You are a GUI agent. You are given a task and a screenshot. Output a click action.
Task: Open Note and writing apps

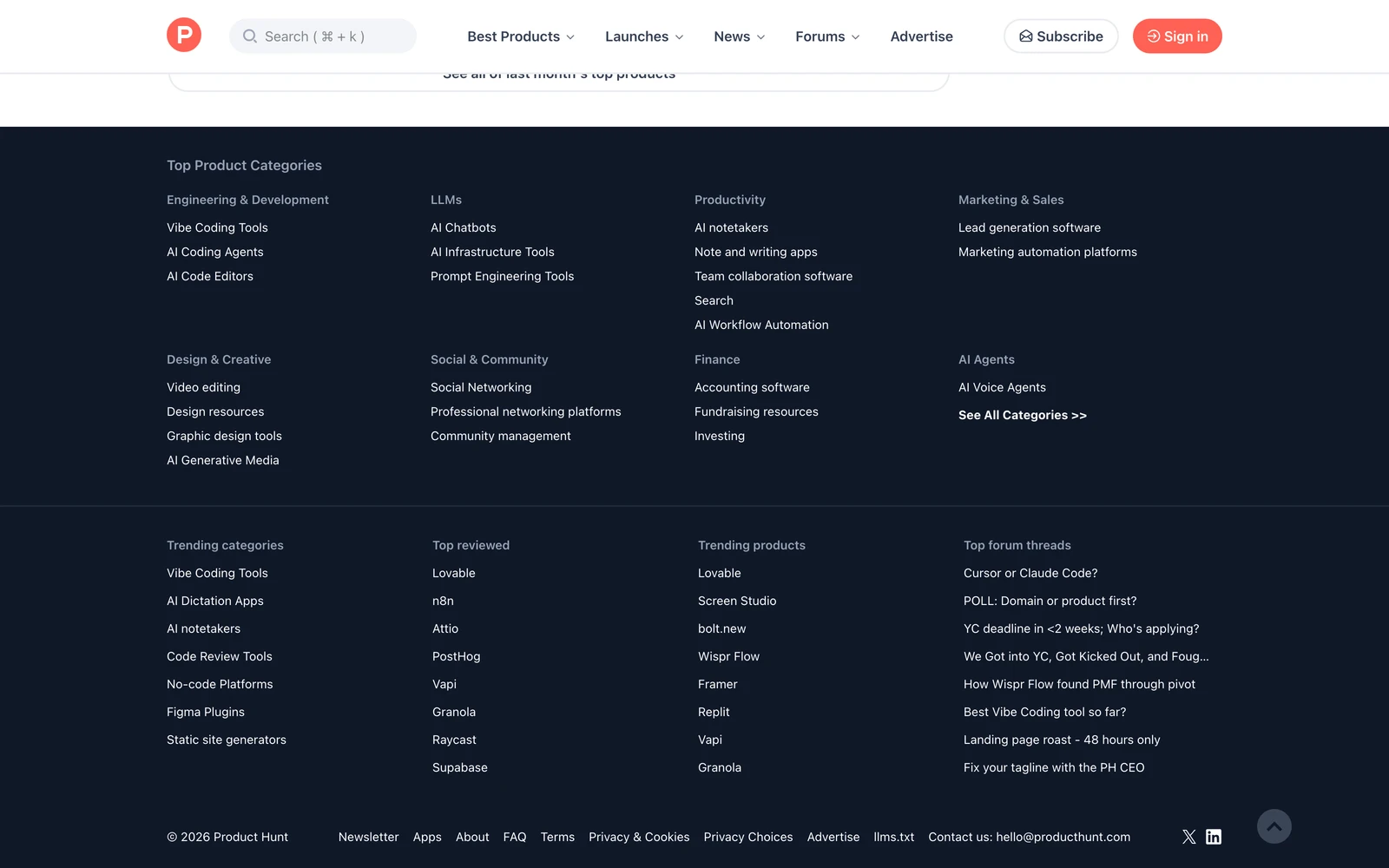click(756, 252)
